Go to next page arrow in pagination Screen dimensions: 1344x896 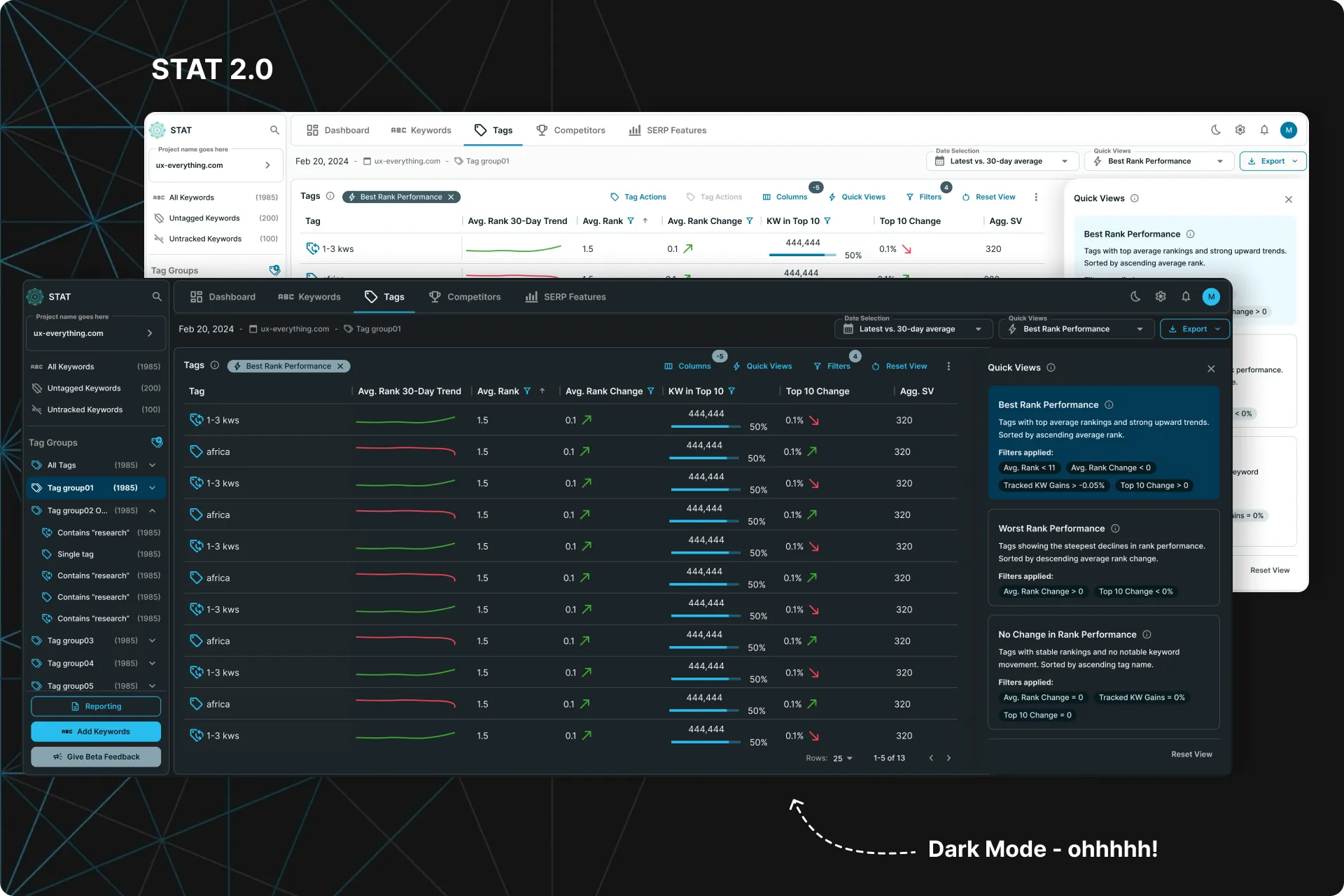(948, 758)
